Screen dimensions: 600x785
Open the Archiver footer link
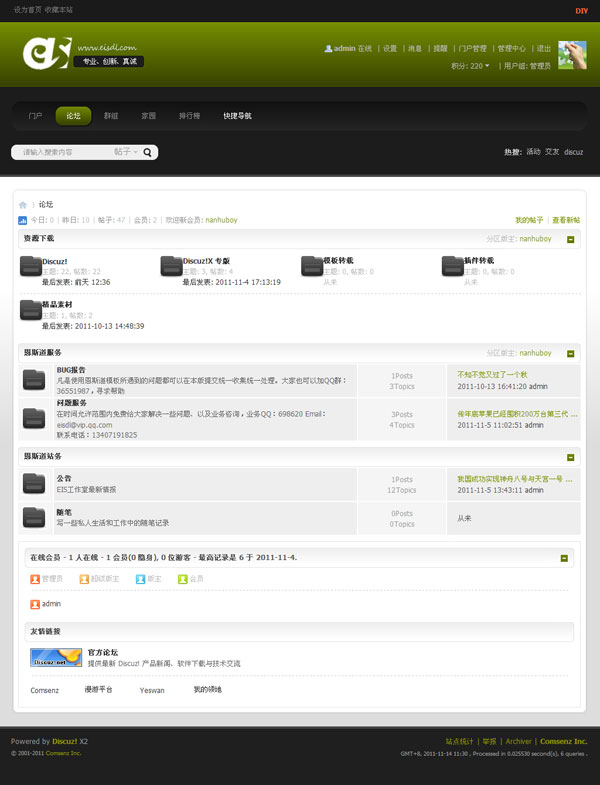[x=518, y=741]
